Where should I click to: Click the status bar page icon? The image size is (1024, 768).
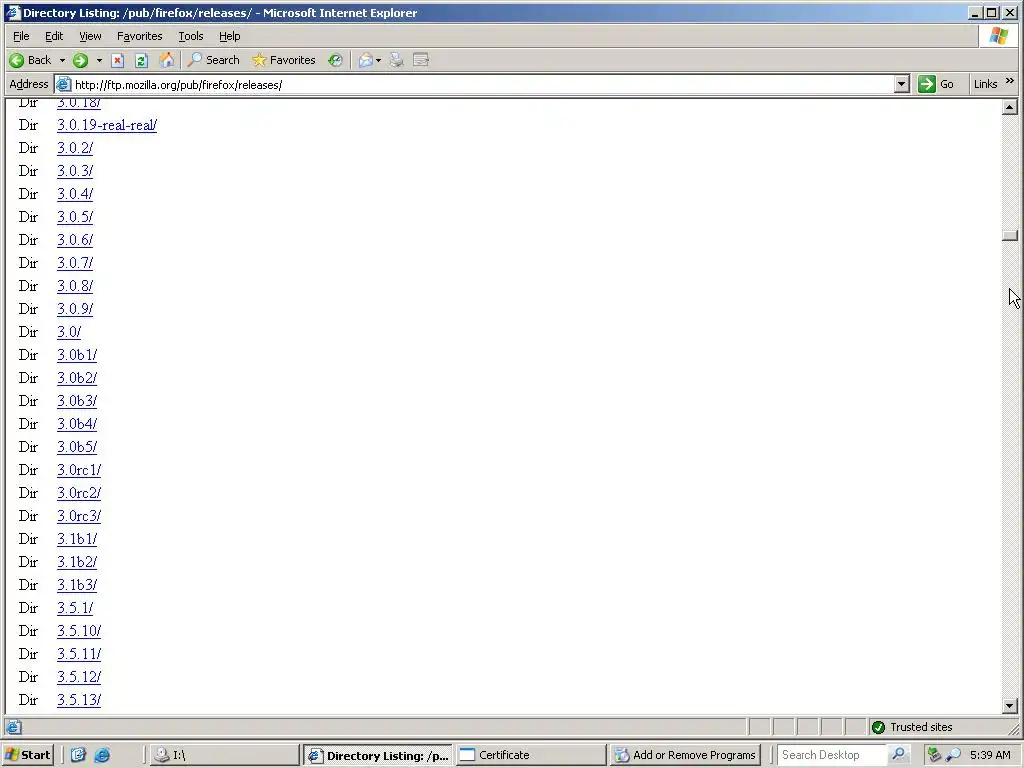tap(14, 727)
